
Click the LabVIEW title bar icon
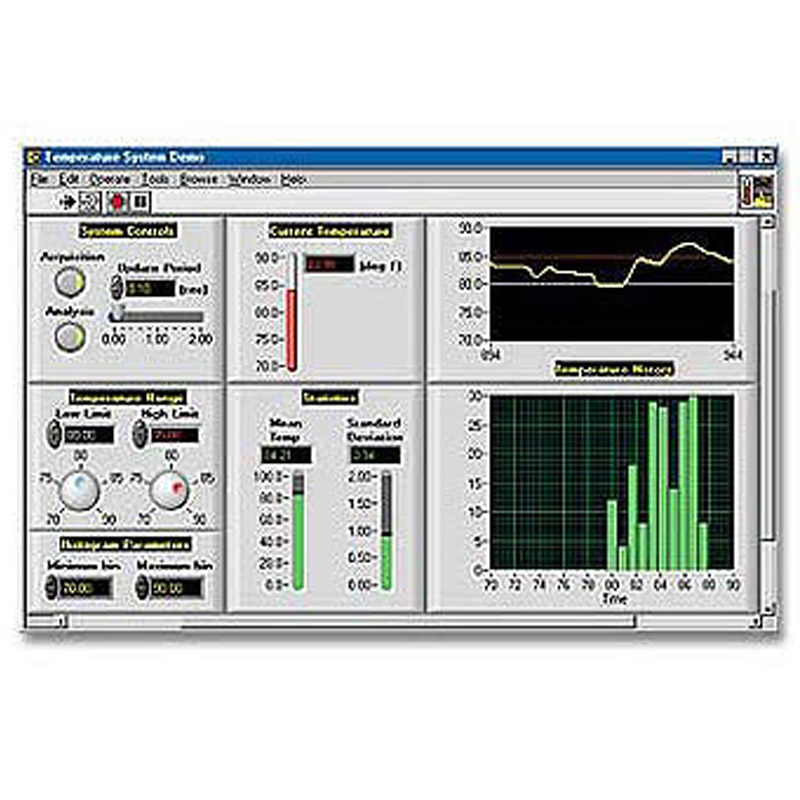33,157
